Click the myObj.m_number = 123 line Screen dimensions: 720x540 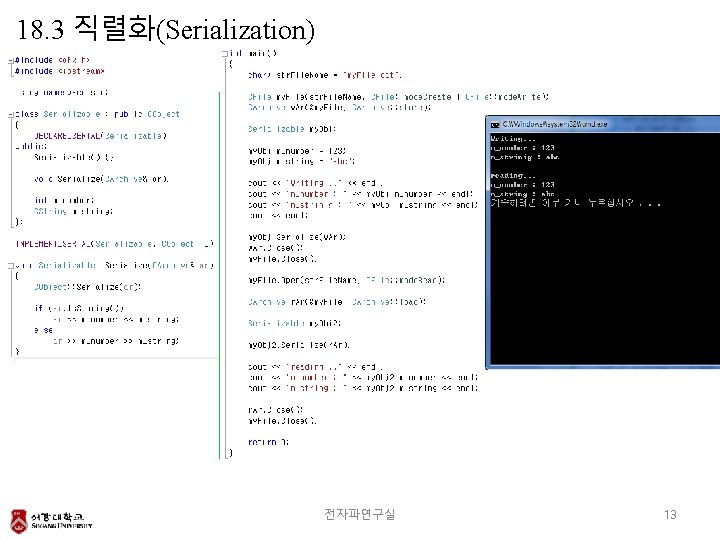297,151
